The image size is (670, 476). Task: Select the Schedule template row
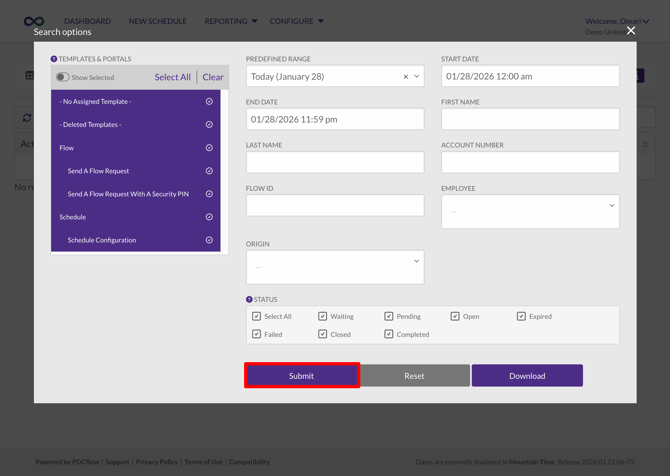[x=136, y=217]
